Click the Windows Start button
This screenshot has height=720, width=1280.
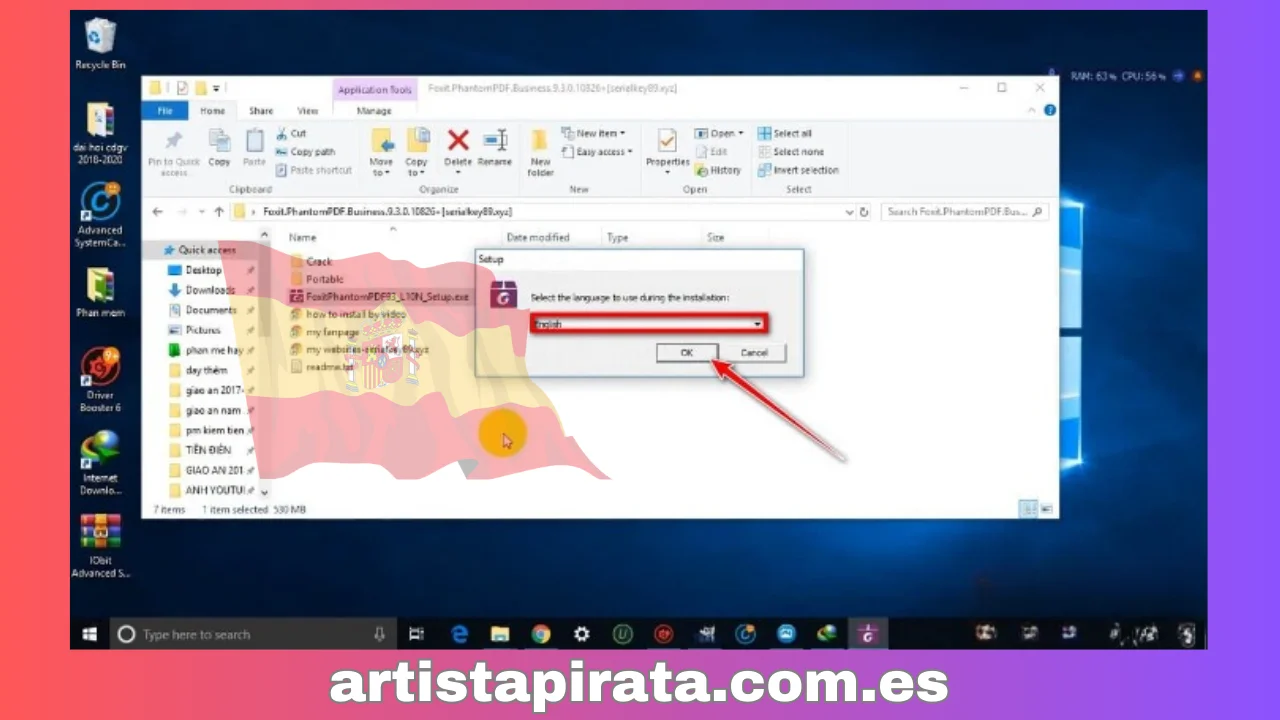89,634
